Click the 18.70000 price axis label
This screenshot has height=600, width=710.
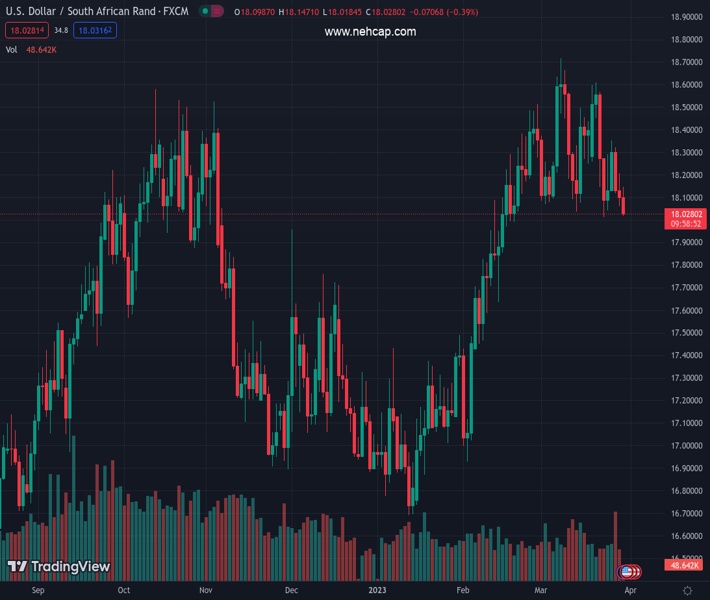[x=686, y=62]
